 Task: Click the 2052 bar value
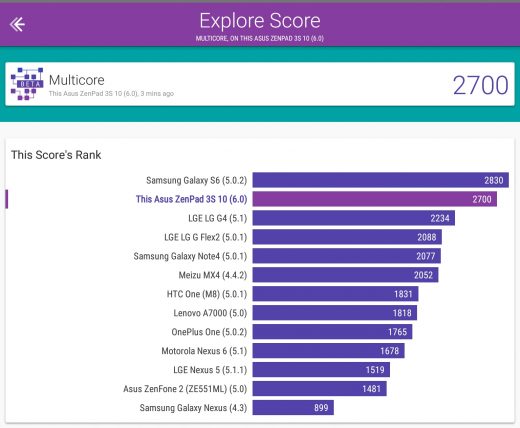tap(423, 275)
